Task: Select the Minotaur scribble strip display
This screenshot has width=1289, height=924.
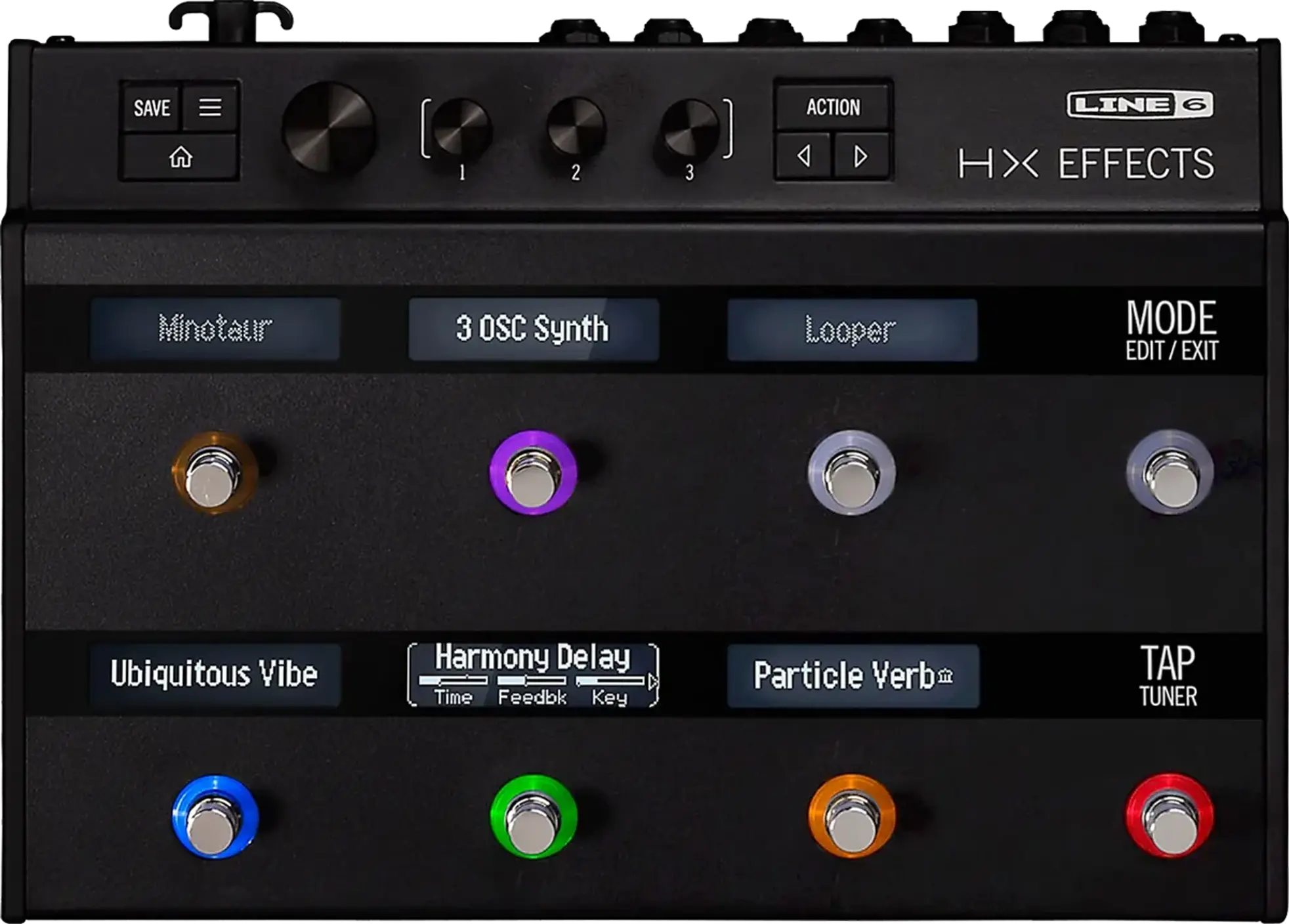Action: (x=215, y=329)
